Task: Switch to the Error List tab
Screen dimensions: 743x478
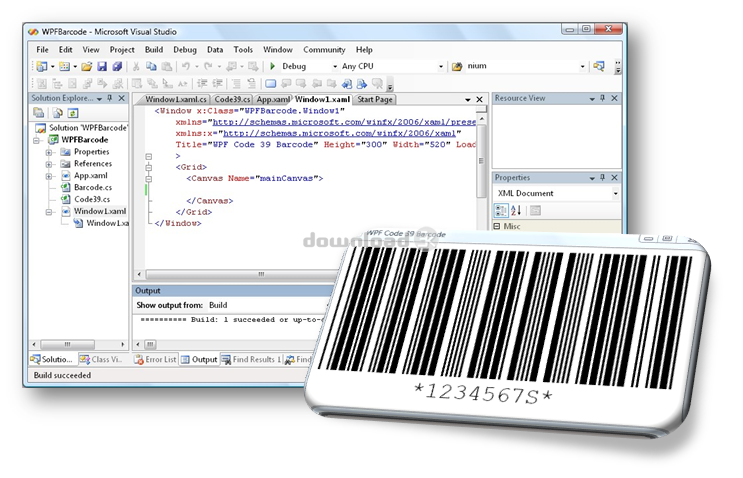Action: tap(155, 359)
